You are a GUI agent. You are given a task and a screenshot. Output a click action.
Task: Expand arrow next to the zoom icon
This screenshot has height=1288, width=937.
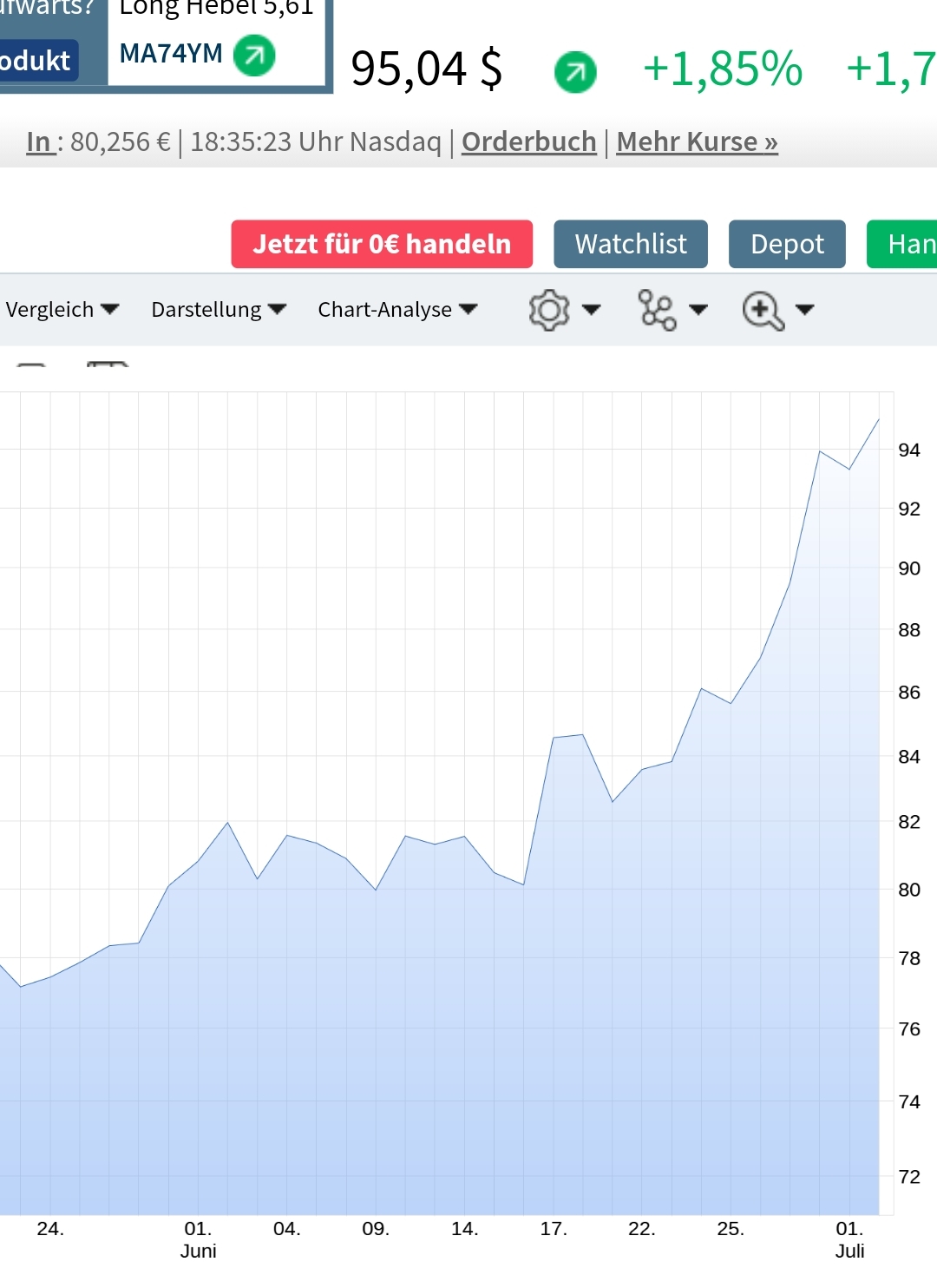pos(805,310)
